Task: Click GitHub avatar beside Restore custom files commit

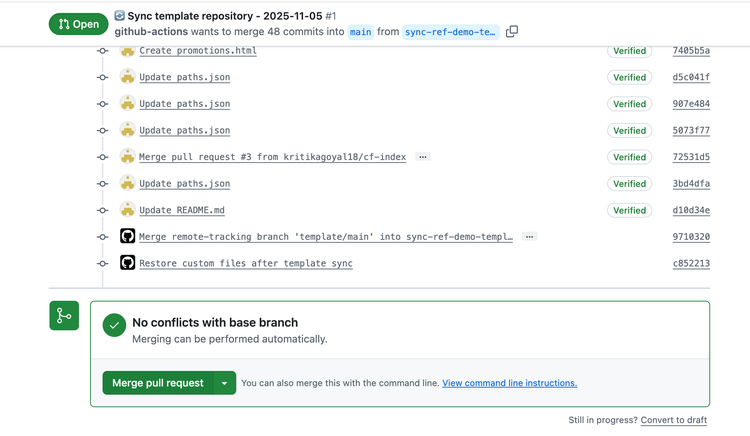Action: point(127,263)
